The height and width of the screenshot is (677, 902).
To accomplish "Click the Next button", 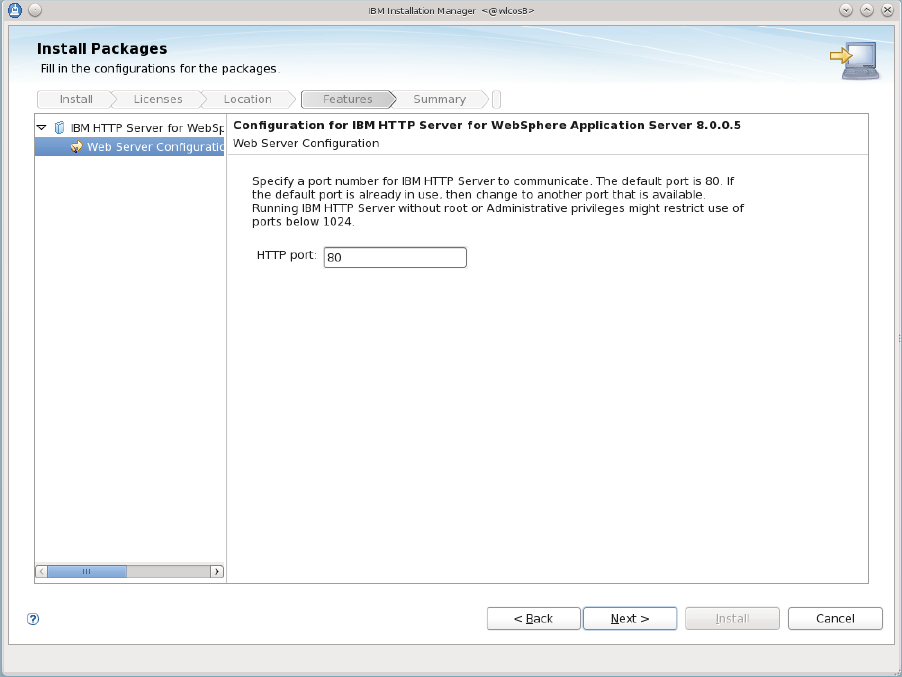I will pyautogui.click(x=630, y=618).
